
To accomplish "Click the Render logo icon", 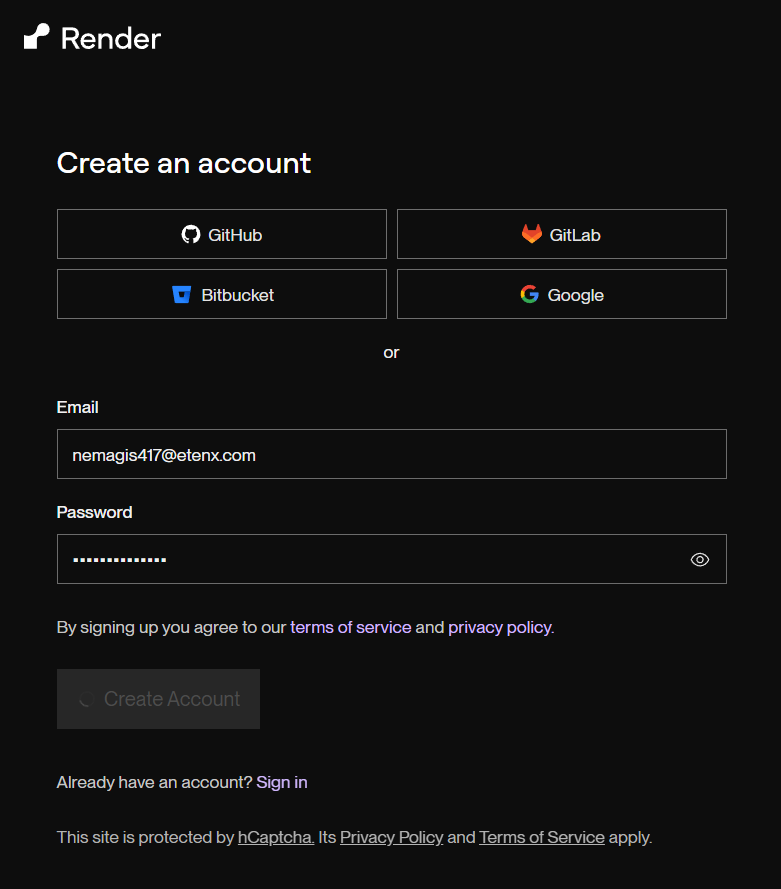I will pos(37,38).
